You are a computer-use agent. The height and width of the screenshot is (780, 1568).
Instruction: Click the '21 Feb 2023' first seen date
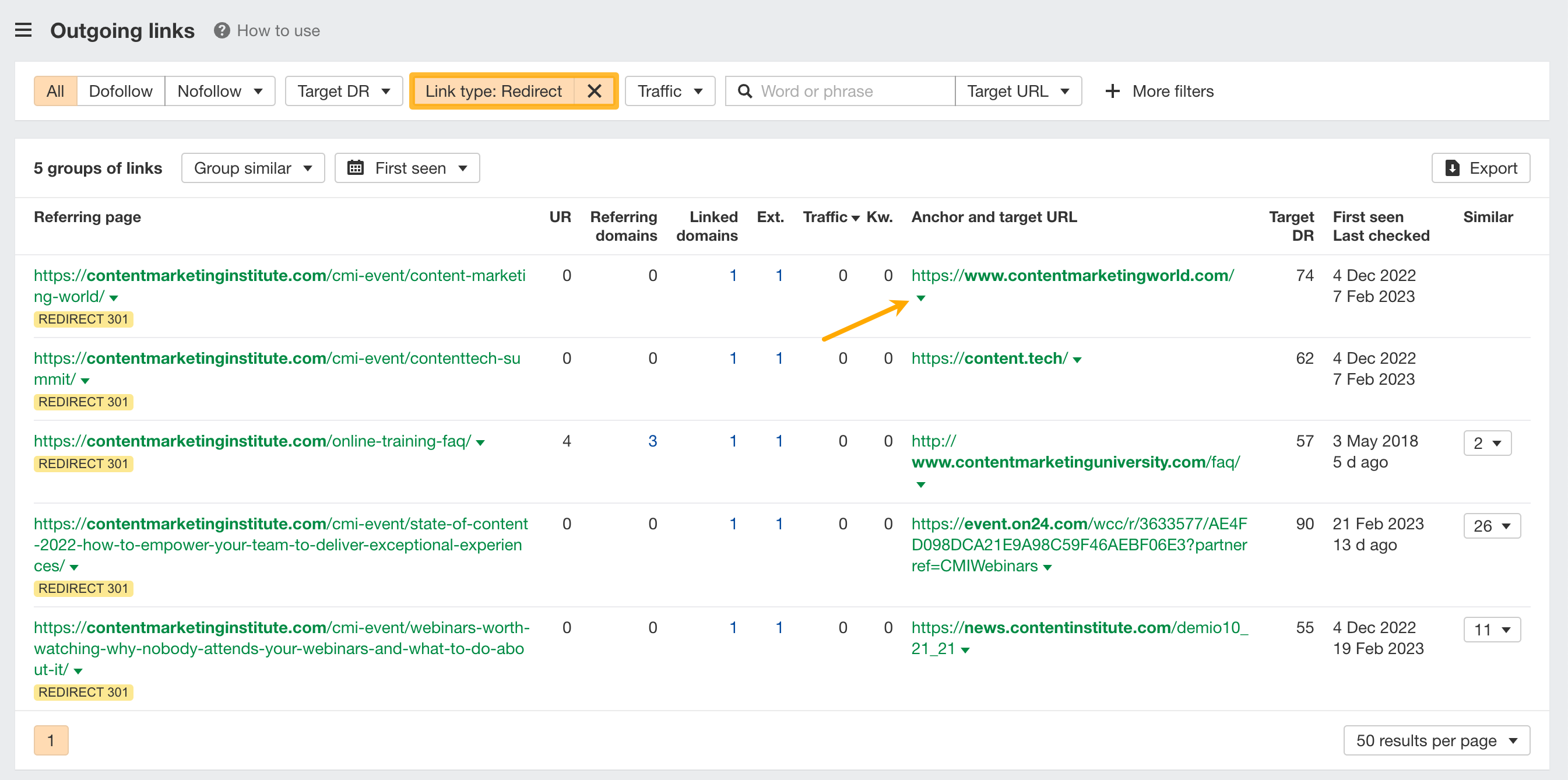[1378, 524]
